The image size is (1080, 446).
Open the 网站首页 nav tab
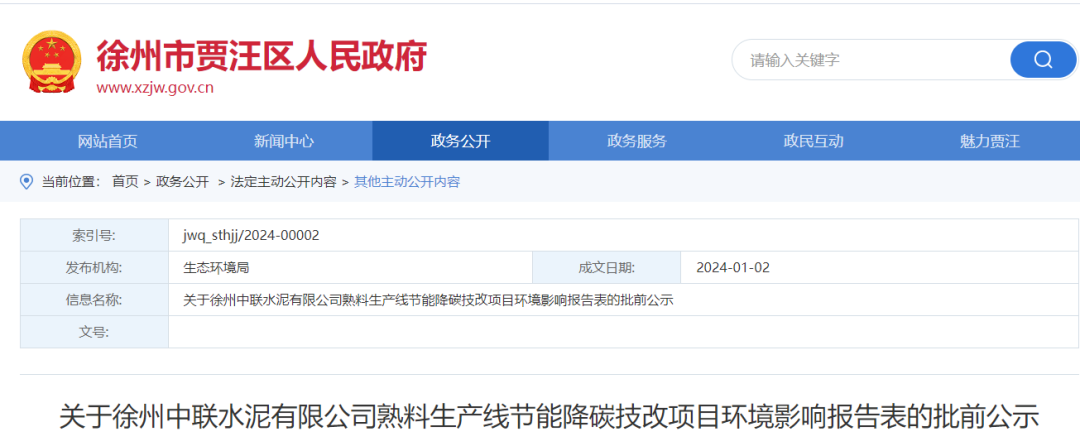click(x=107, y=141)
